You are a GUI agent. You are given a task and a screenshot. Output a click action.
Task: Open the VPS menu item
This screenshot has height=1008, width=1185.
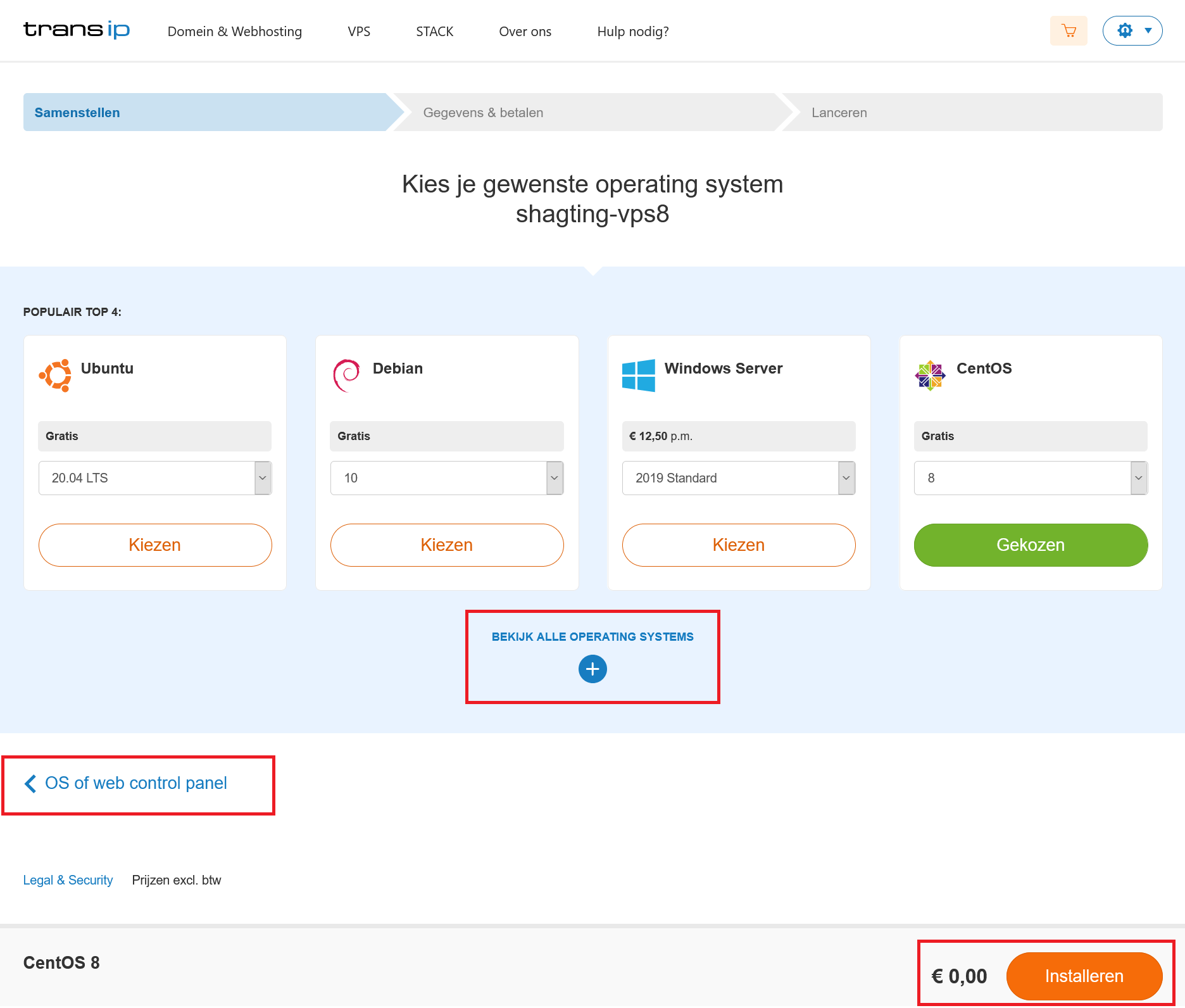359,32
